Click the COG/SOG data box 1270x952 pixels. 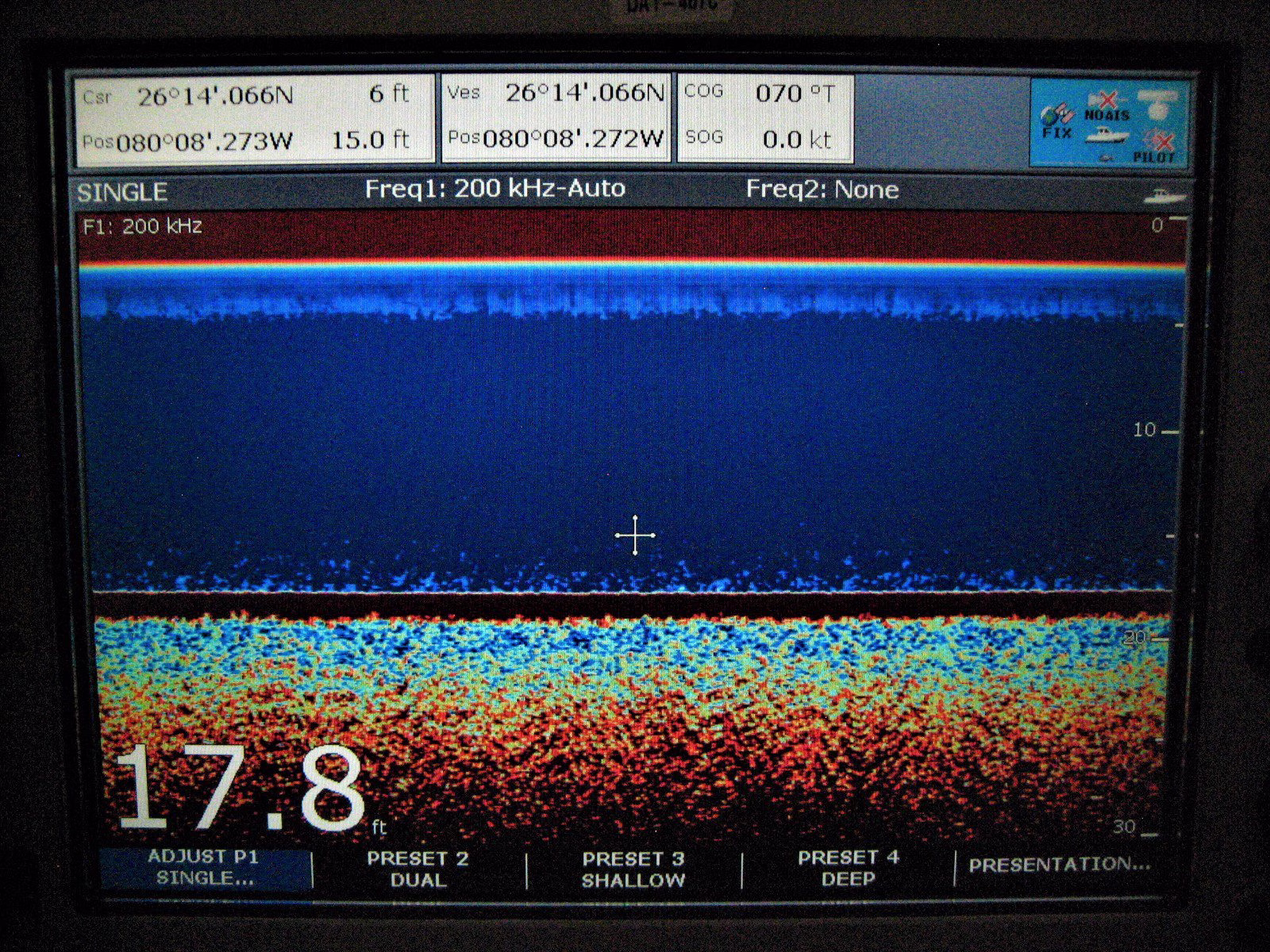765,117
